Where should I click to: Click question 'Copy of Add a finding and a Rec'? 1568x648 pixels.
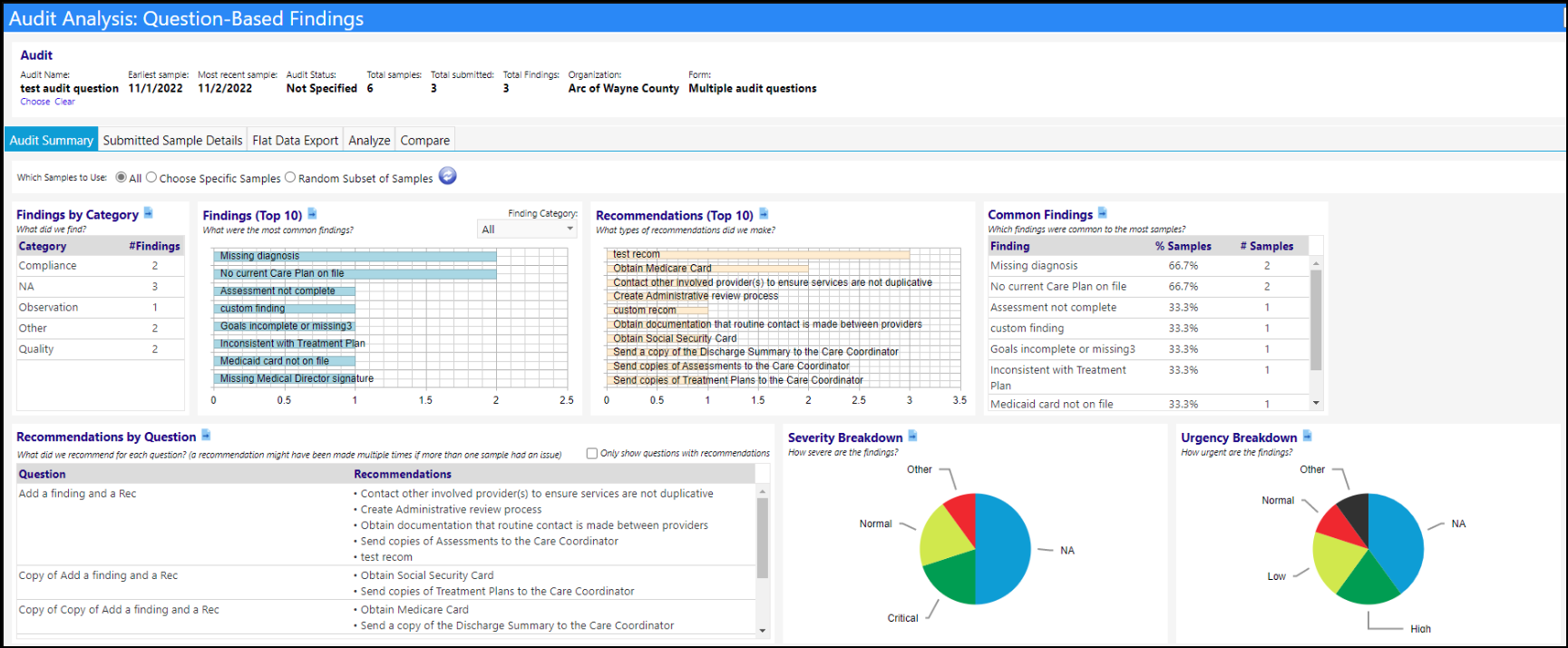(x=98, y=575)
